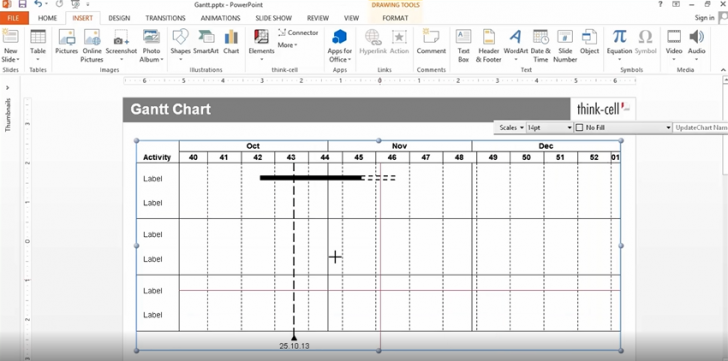
Task: Open Header & Footer
Action: [488, 45]
